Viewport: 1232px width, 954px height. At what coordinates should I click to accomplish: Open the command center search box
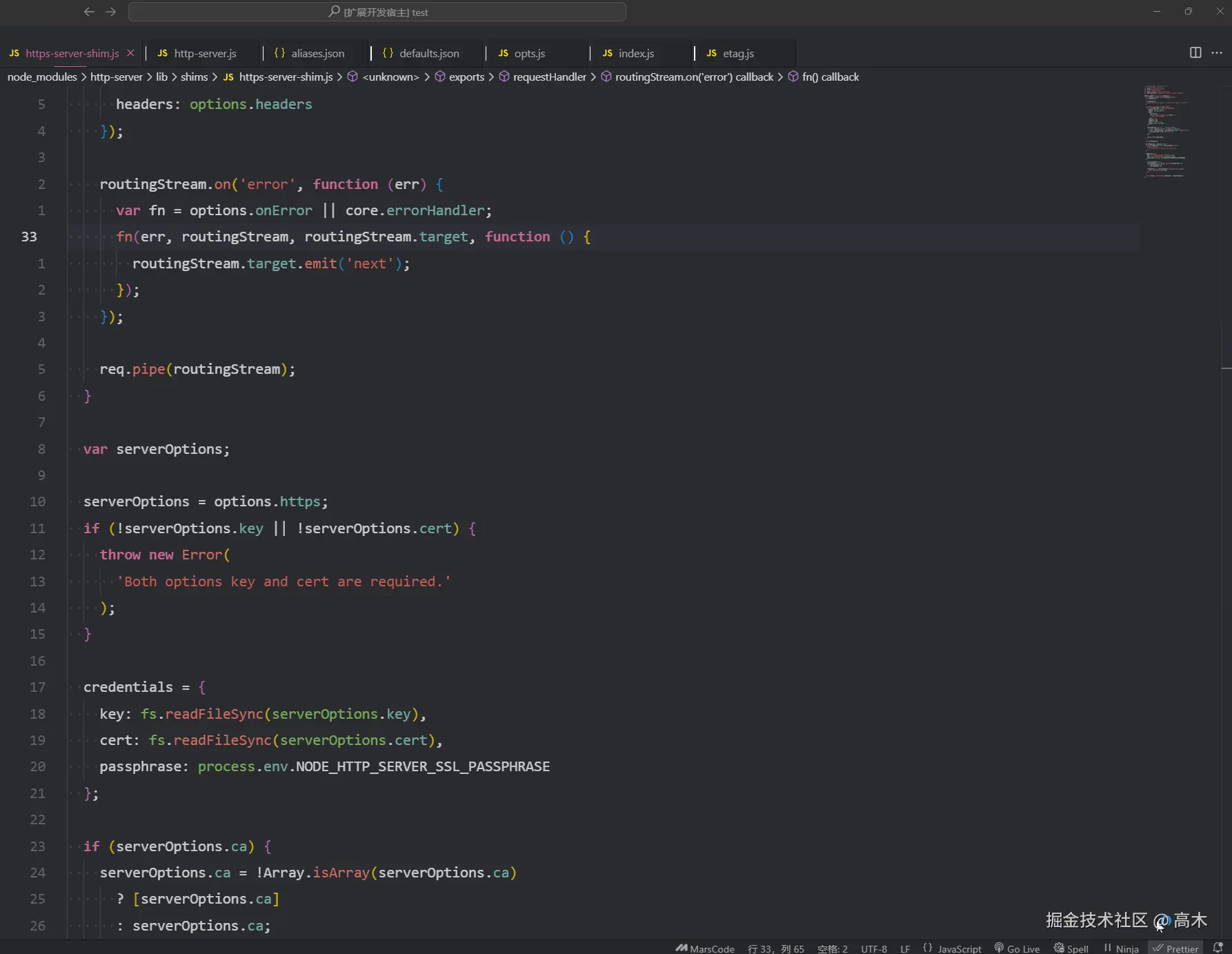click(377, 12)
